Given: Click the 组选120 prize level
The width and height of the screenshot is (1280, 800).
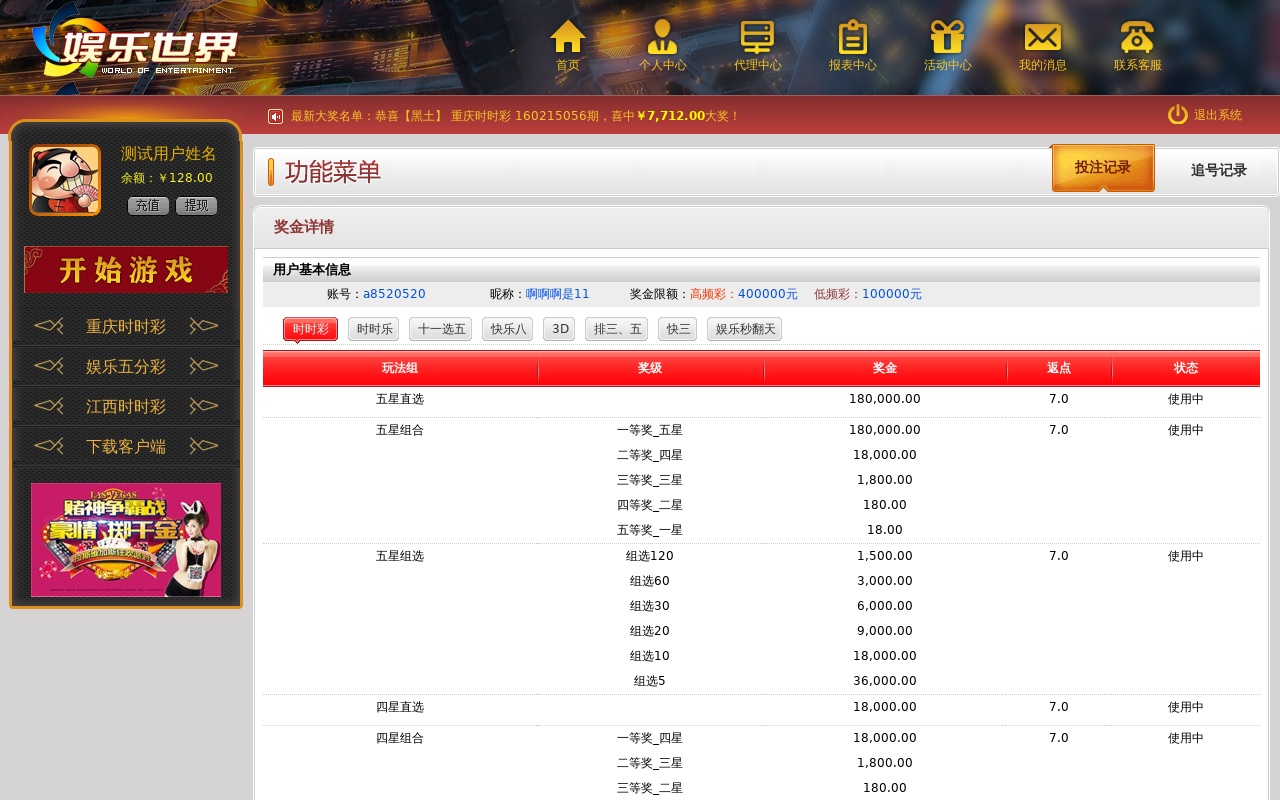Looking at the screenshot, I should click(x=650, y=556).
